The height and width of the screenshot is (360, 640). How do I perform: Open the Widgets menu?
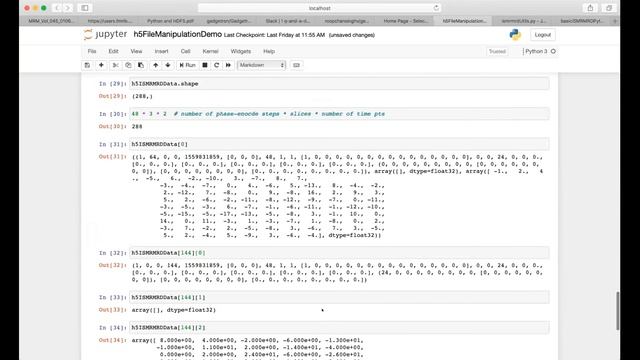pos(240,51)
